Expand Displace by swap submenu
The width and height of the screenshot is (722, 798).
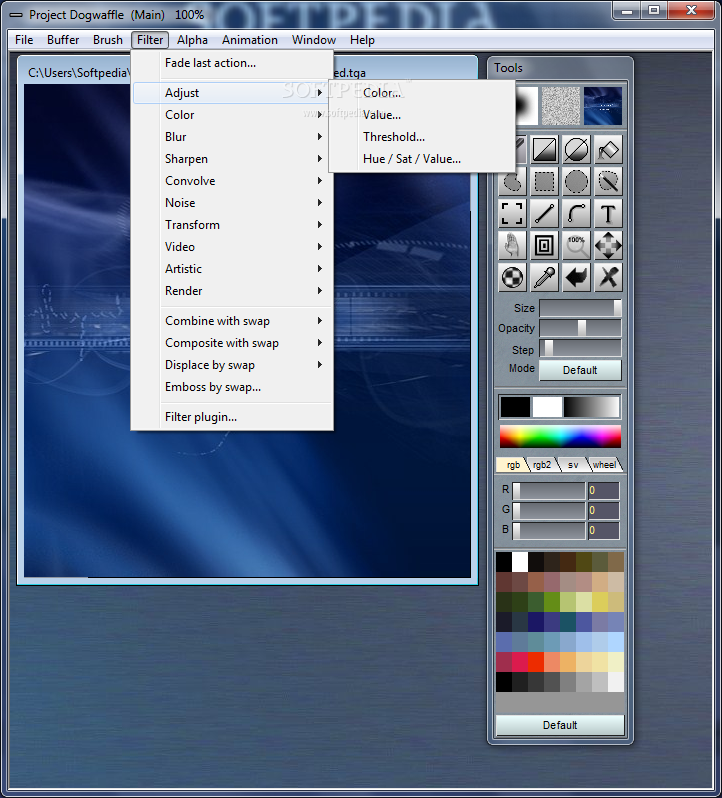232,365
